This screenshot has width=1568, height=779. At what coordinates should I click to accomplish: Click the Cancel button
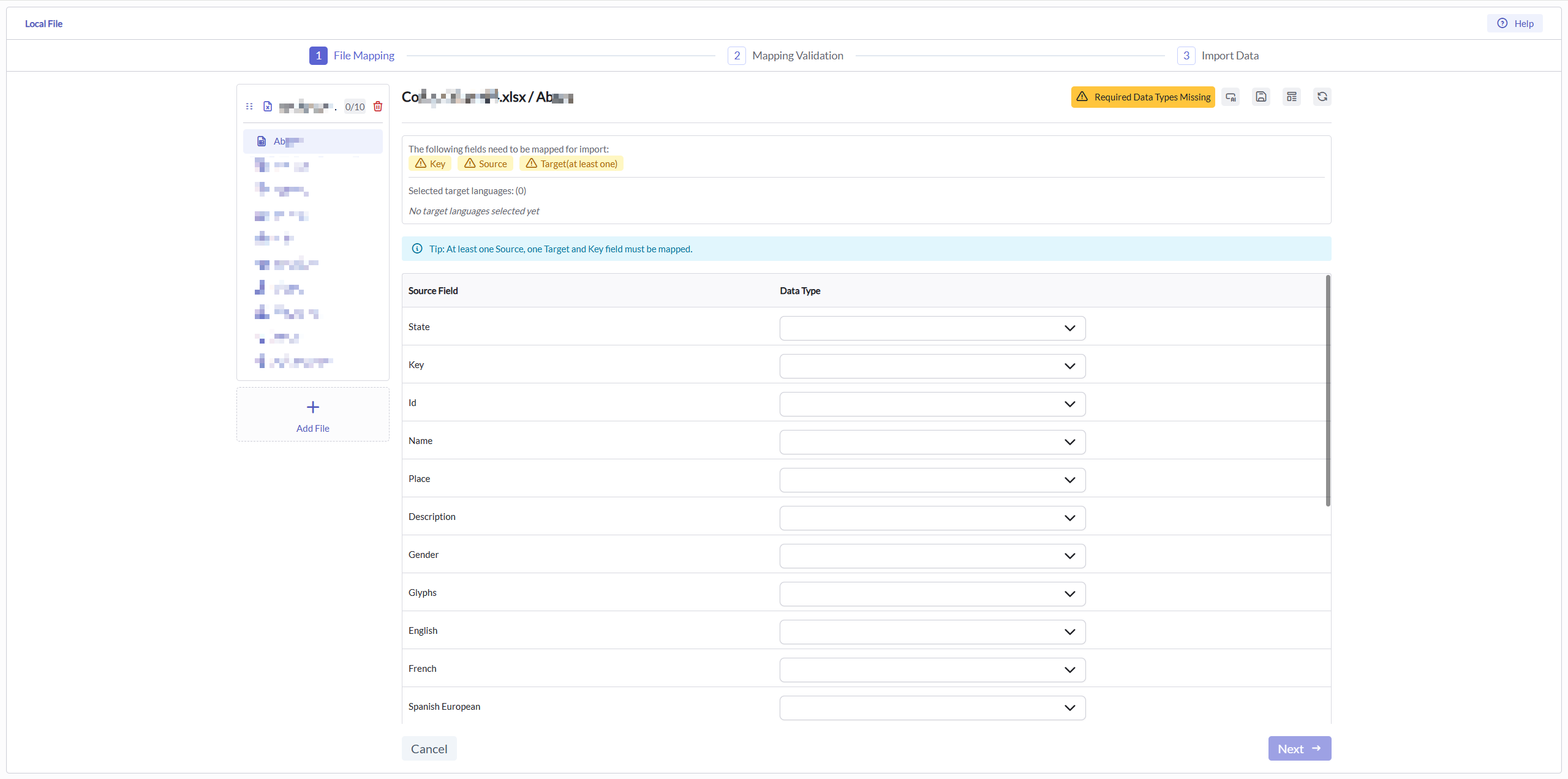[x=429, y=748]
